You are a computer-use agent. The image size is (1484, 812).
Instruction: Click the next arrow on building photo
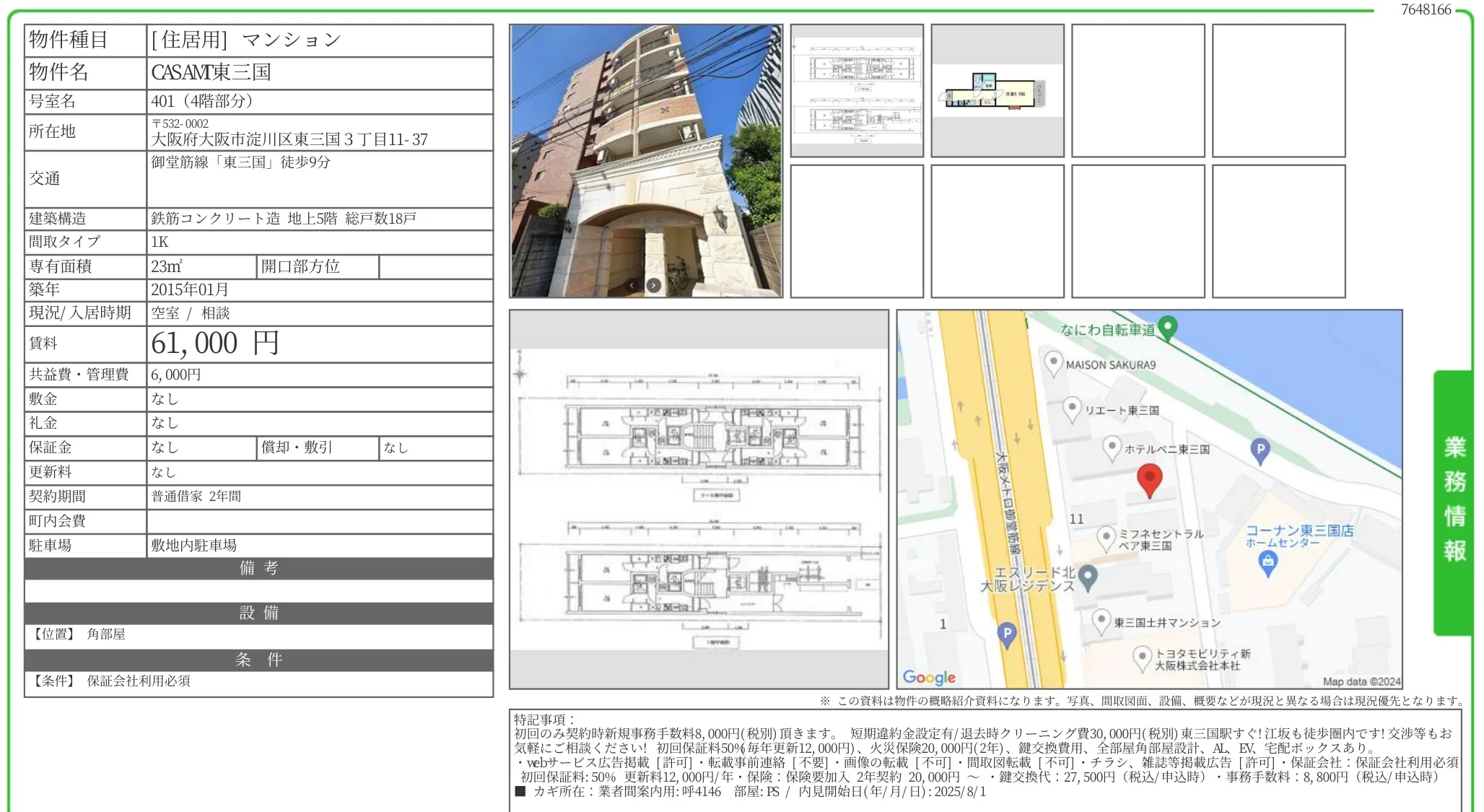[x=653, y=285]
